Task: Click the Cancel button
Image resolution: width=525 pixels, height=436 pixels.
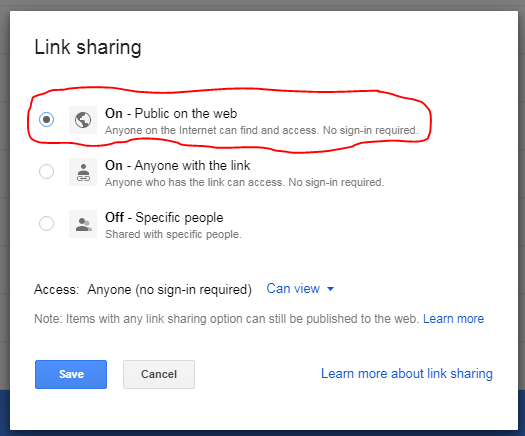Action: click(x=159, y=374)
